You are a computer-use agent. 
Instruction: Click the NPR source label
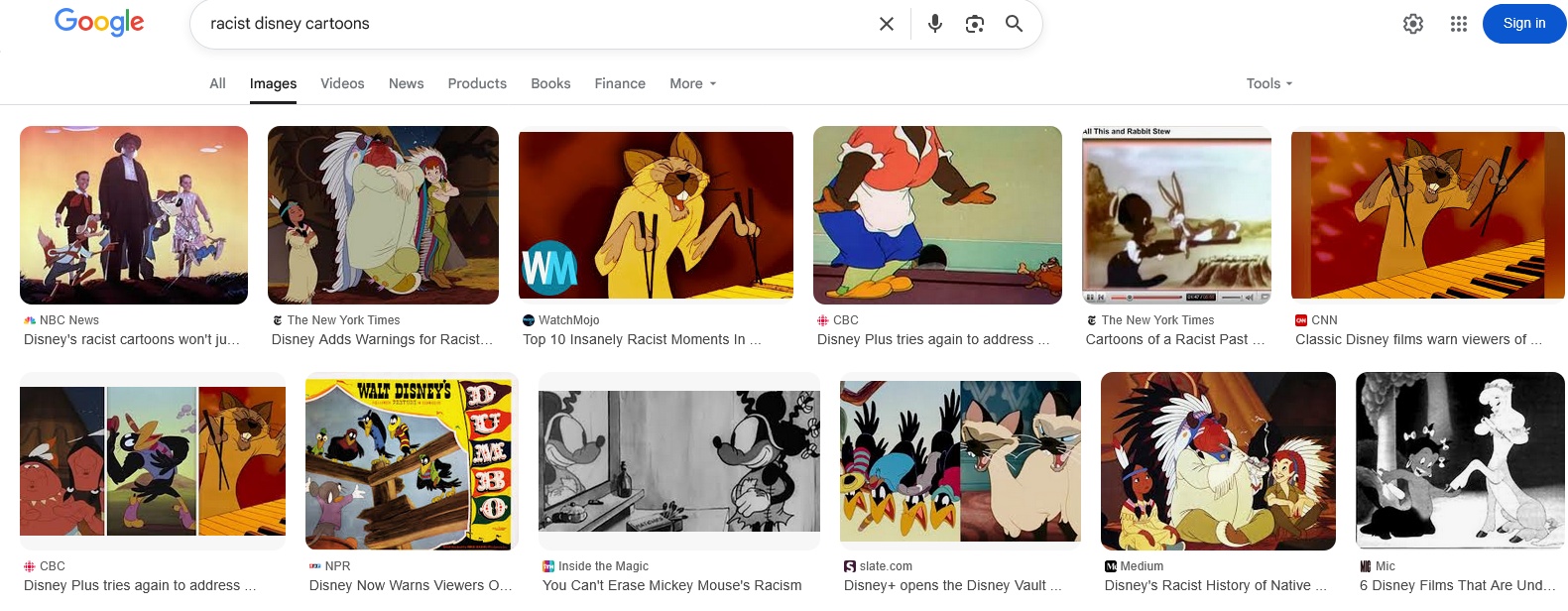click(x=337, y=566)
